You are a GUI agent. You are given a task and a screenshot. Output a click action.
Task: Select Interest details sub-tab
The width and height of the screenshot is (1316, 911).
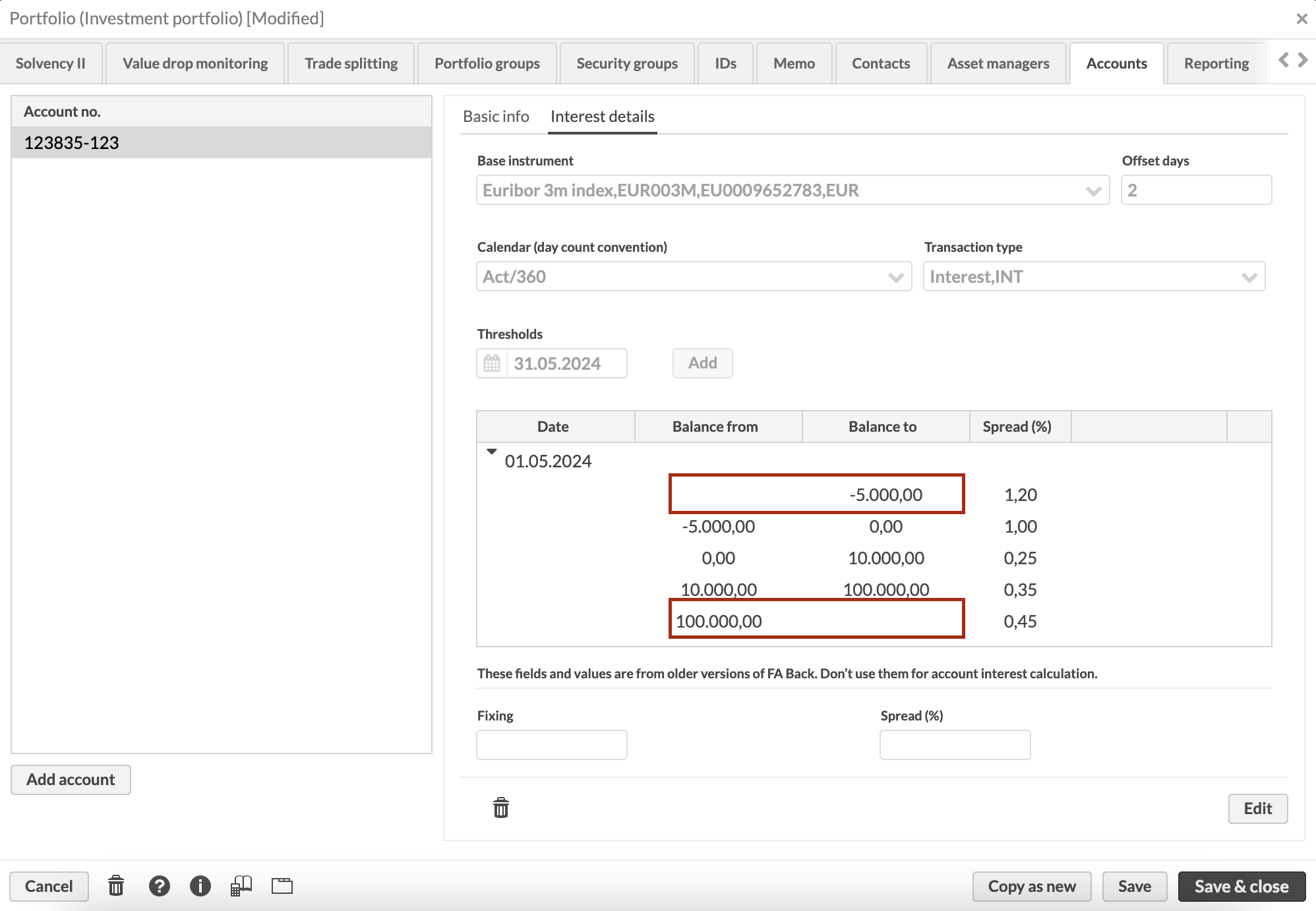603,117
